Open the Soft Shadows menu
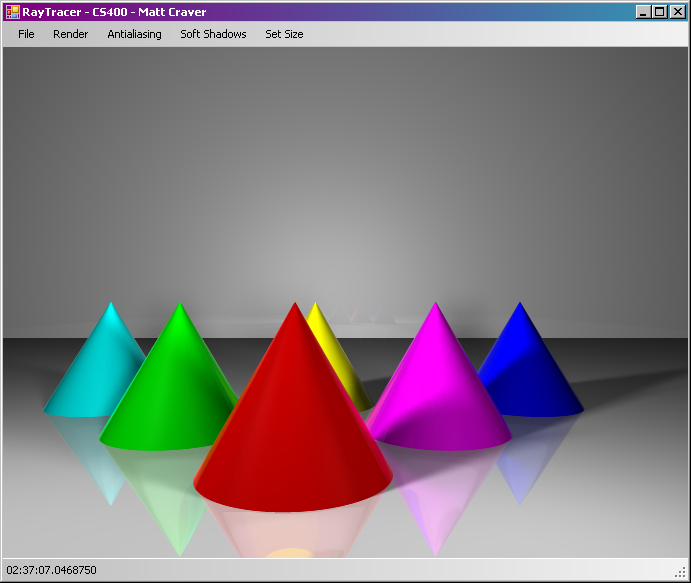This screenshot has width=691, height=583. 213,34
